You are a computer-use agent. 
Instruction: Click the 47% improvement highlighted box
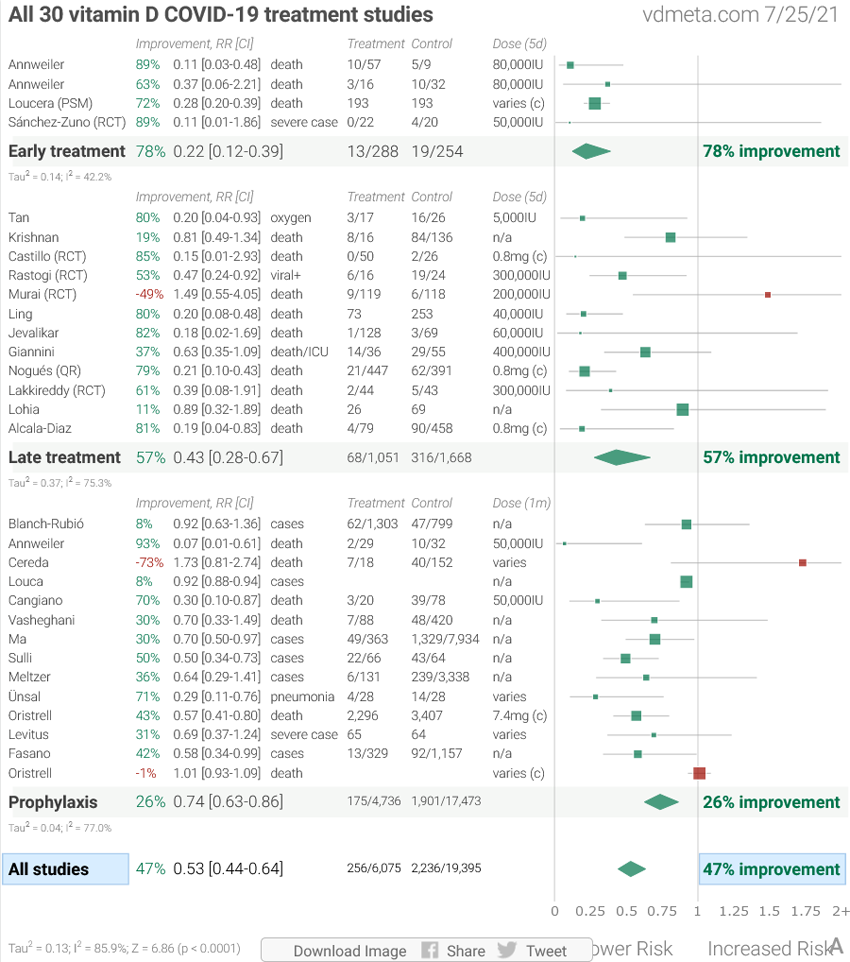click(x=771, y=869)
